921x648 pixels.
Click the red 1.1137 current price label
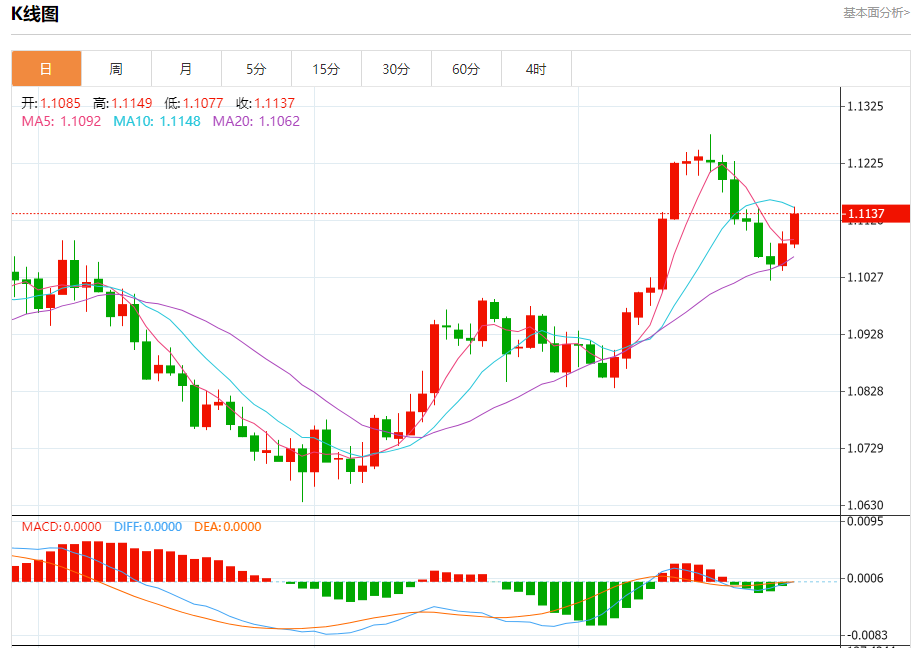click(x=876, y=213)
